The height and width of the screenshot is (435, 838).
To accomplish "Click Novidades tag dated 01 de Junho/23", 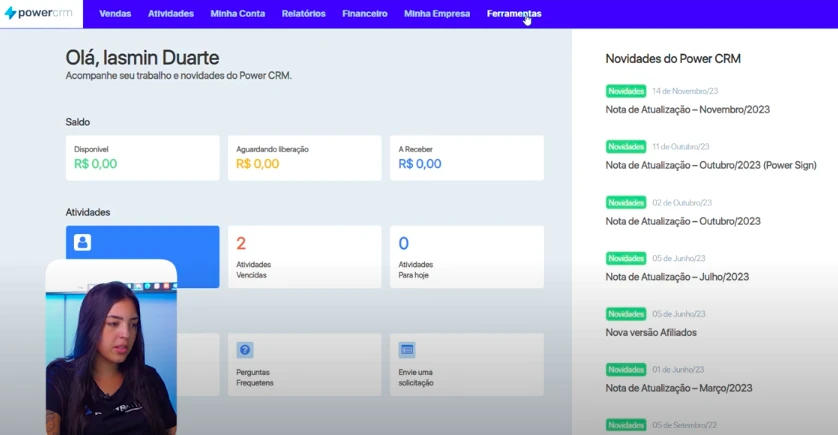I will tap(626, 370).
